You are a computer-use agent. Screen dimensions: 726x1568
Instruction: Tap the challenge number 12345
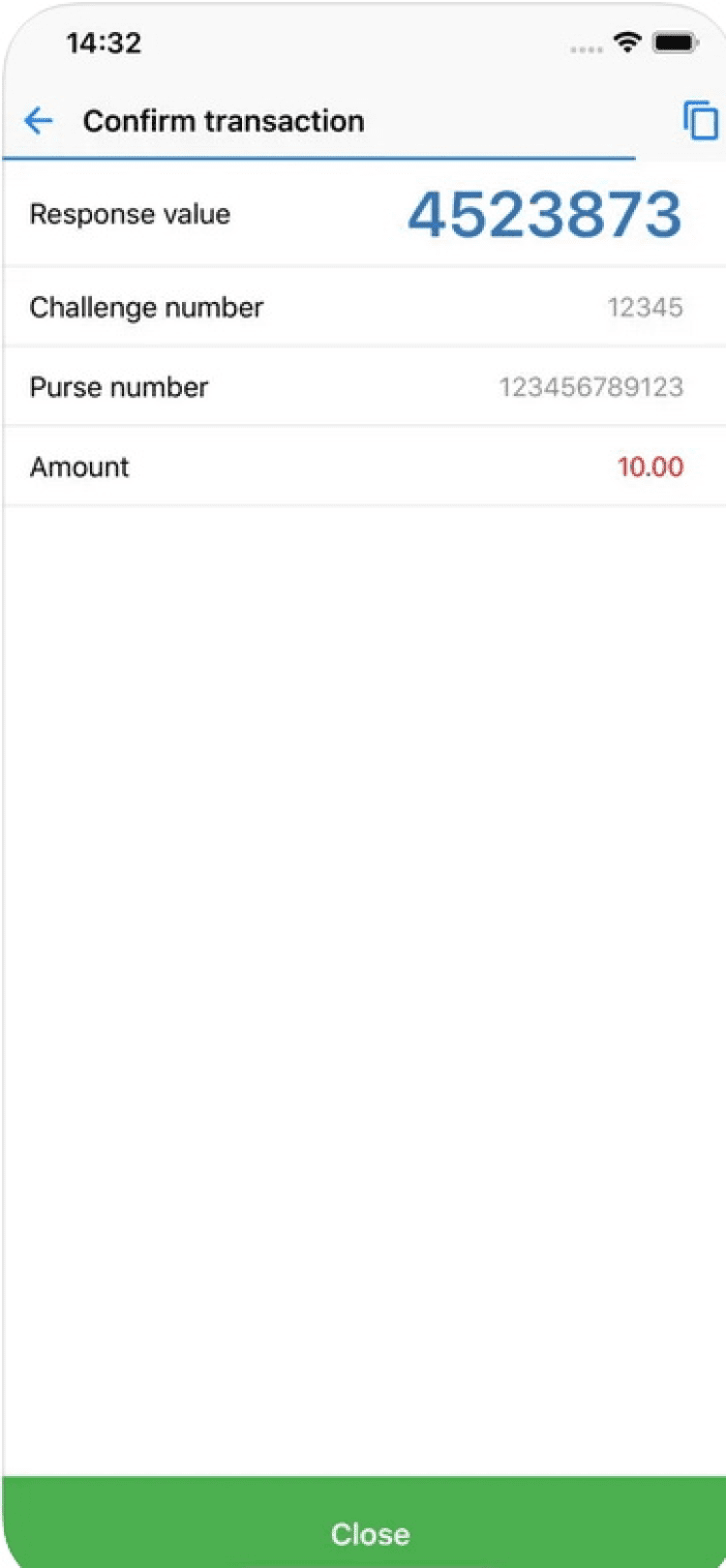tap(645, 308)
